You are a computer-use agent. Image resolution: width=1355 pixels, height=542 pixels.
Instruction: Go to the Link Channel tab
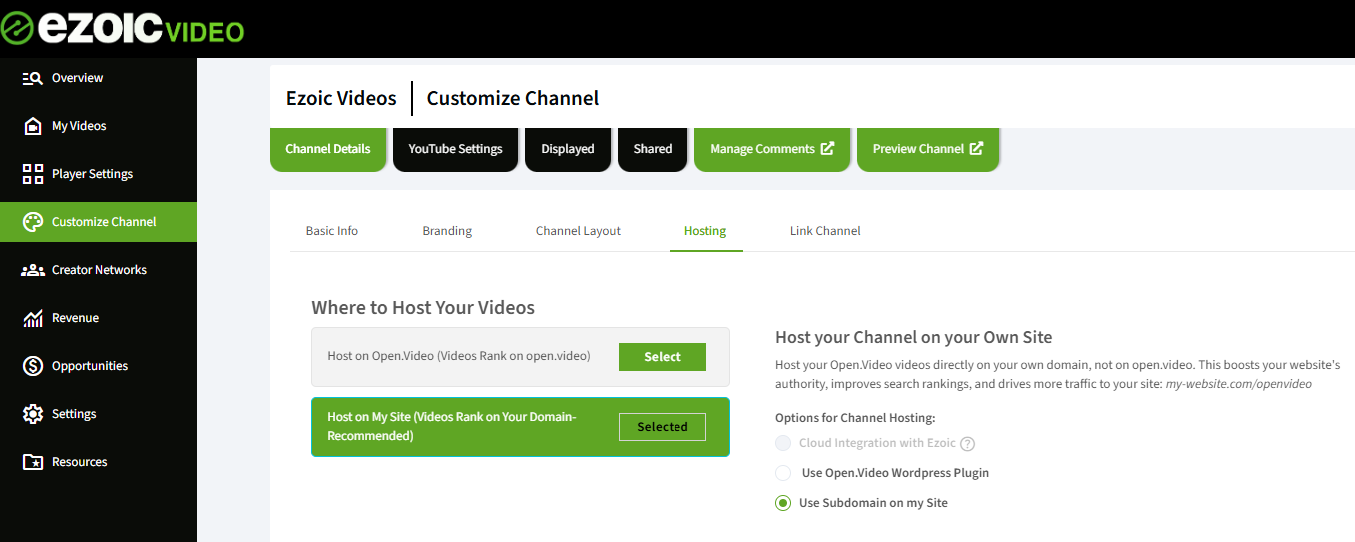point(825,231)
